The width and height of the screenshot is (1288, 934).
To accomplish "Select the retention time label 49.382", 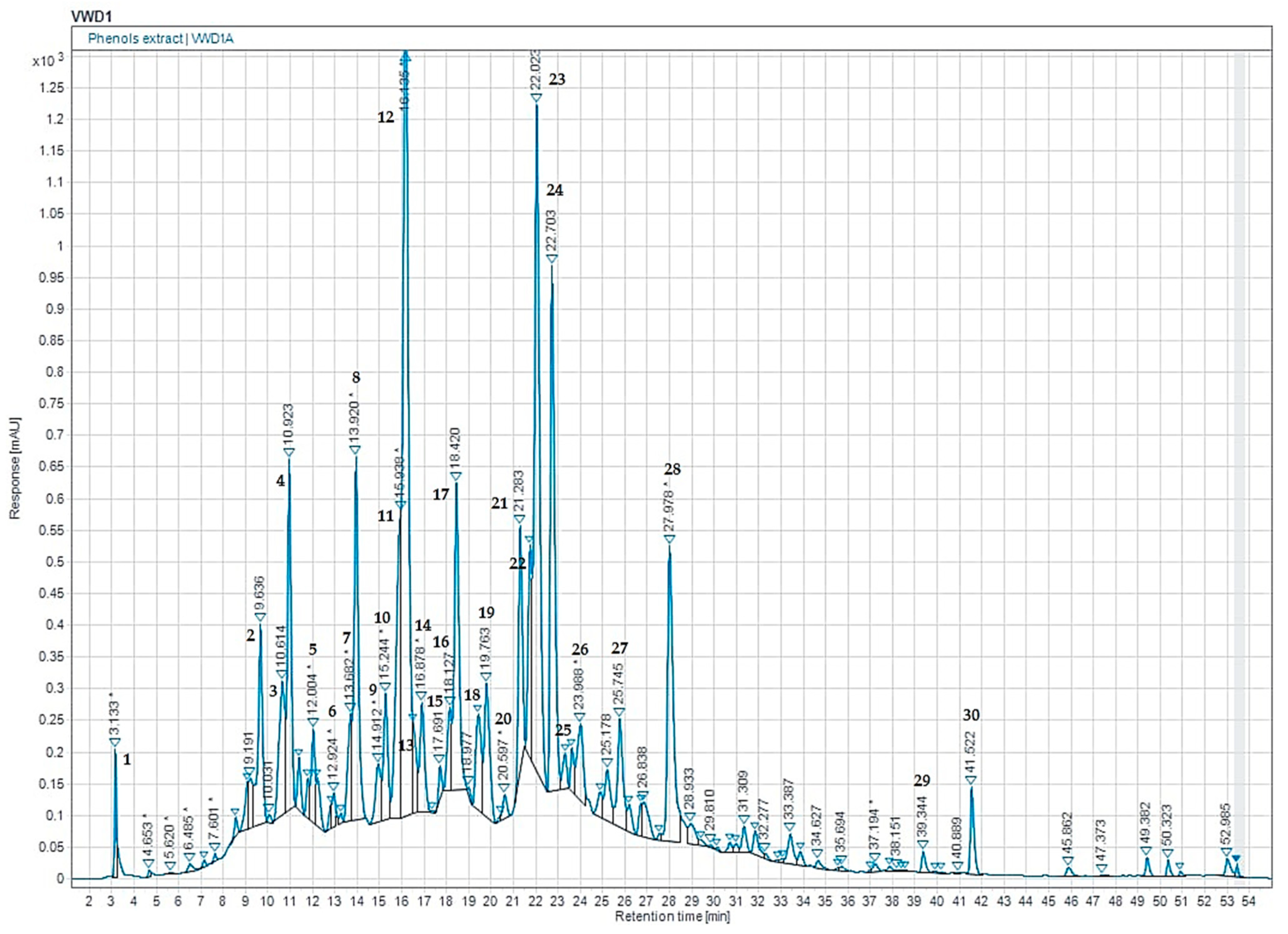I will pyautogui.click(x=1145, y=824).
